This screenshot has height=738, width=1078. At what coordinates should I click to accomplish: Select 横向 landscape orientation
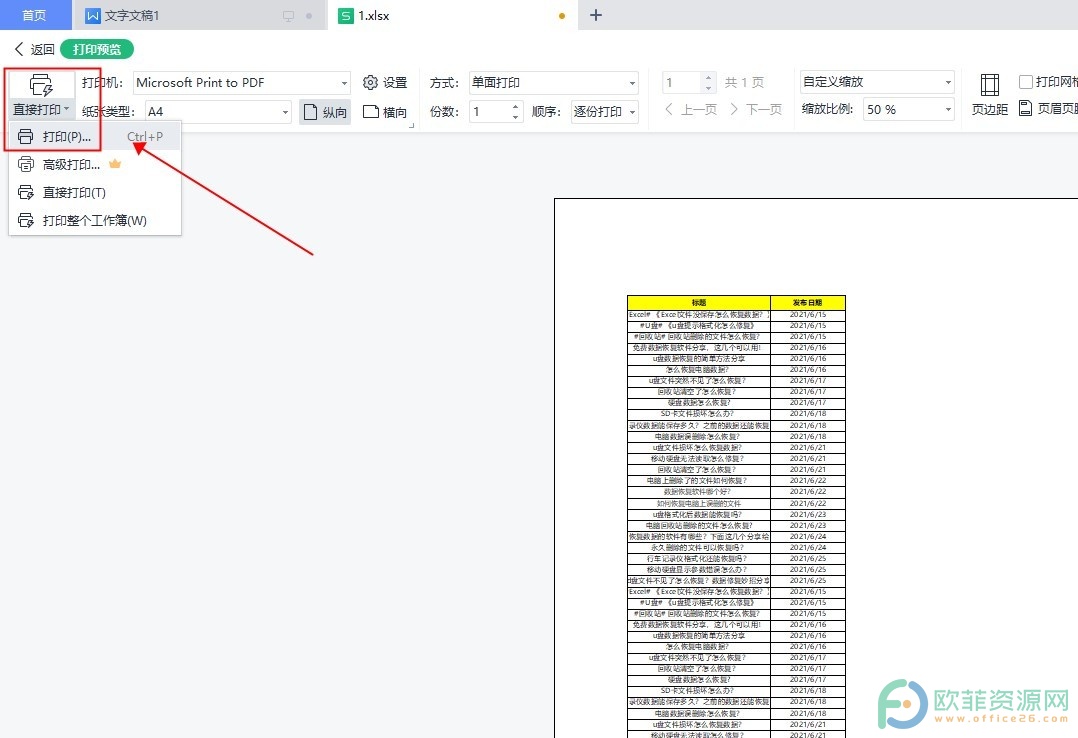point(385,111)
